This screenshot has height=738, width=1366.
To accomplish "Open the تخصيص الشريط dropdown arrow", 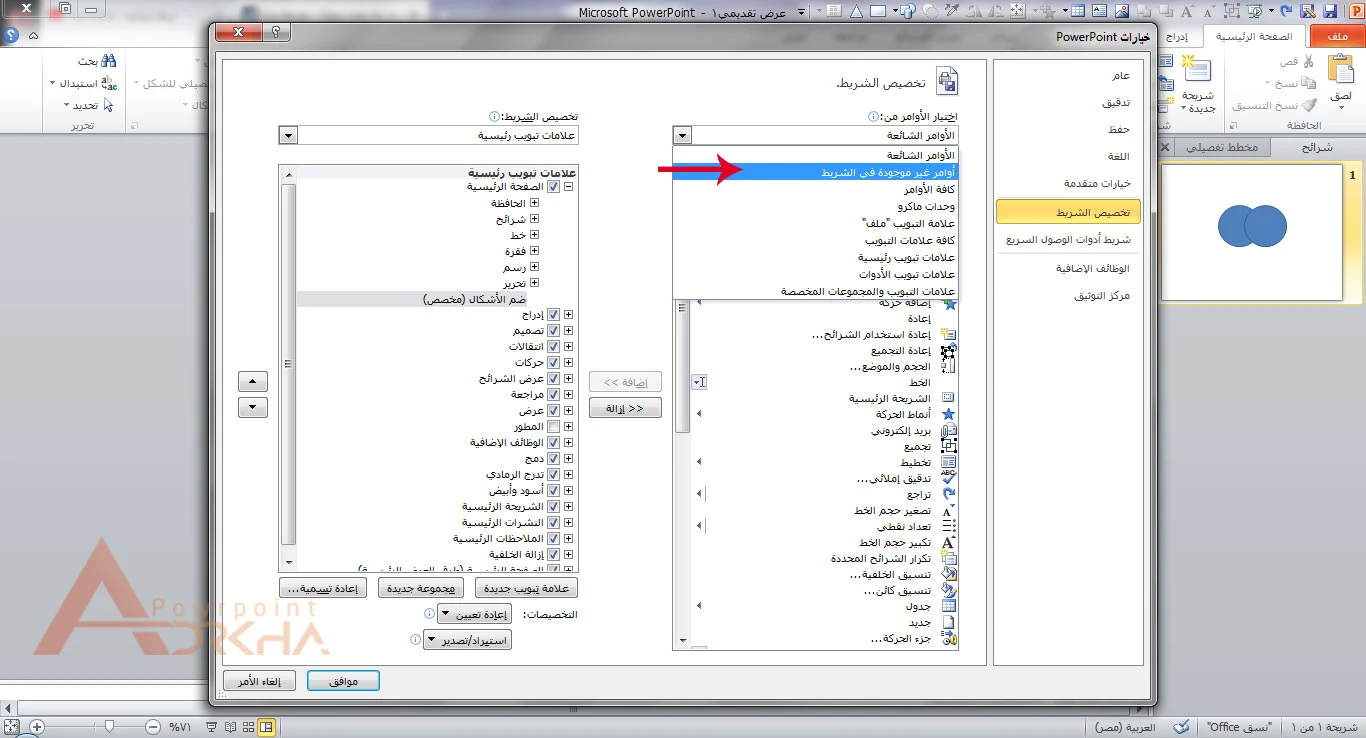I will (289, 135).
